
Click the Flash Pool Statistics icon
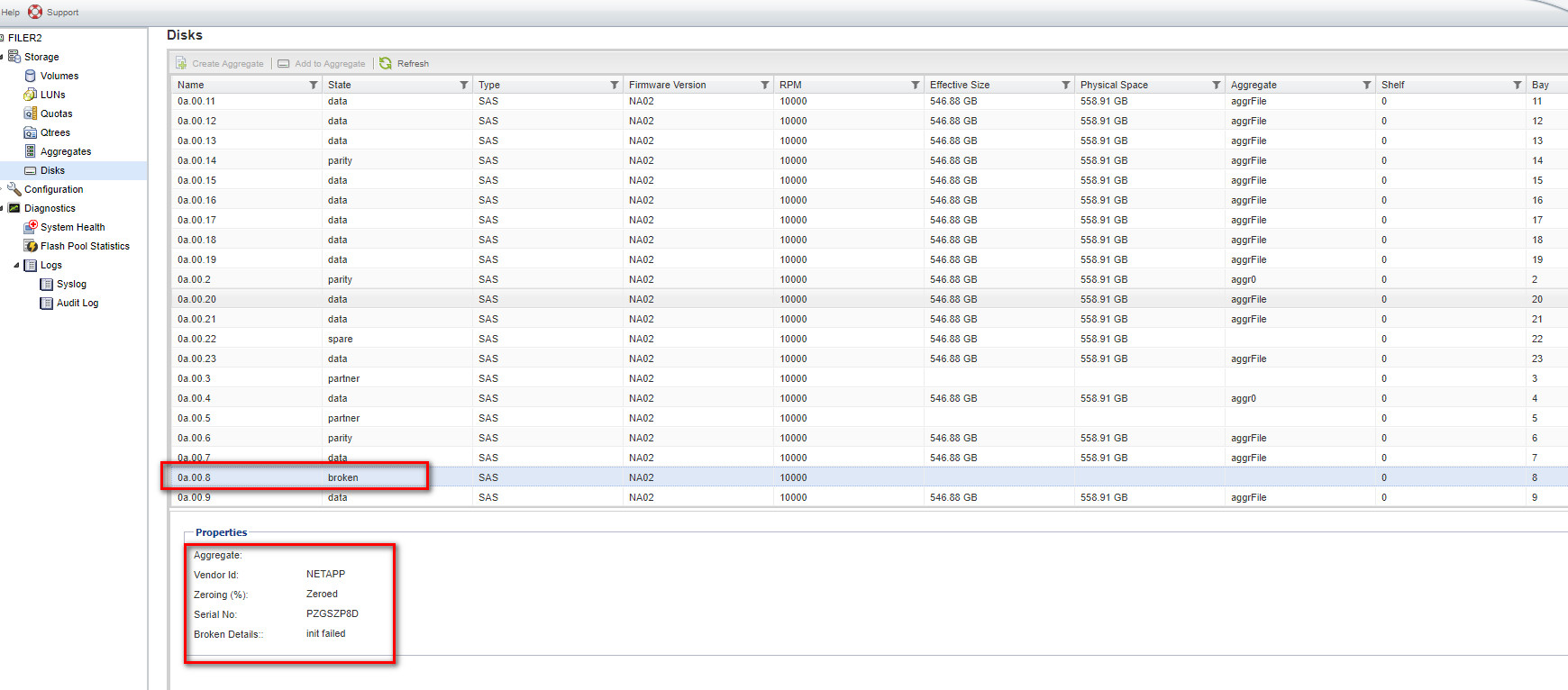pos(31,246)
